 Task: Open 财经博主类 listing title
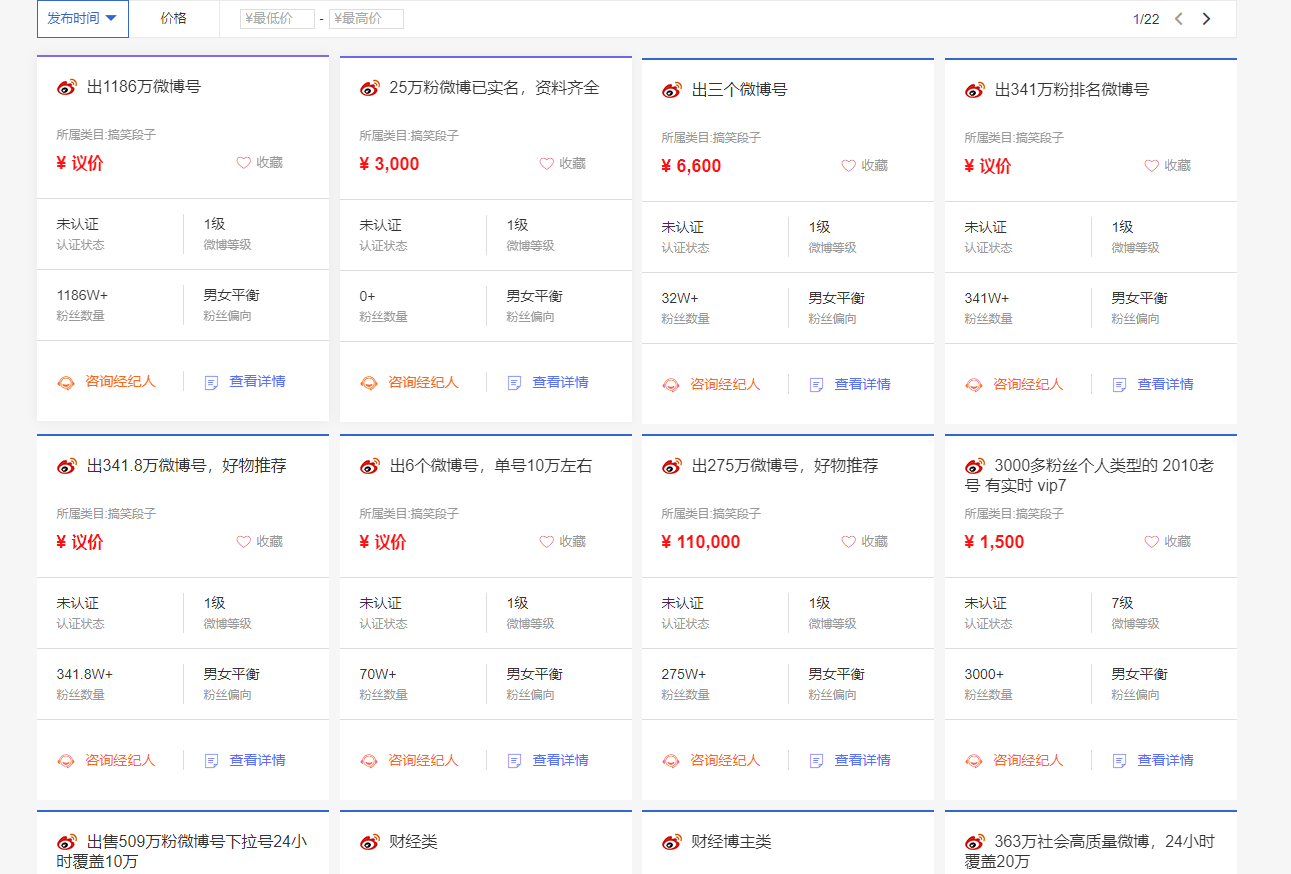[x=731, y=842]
